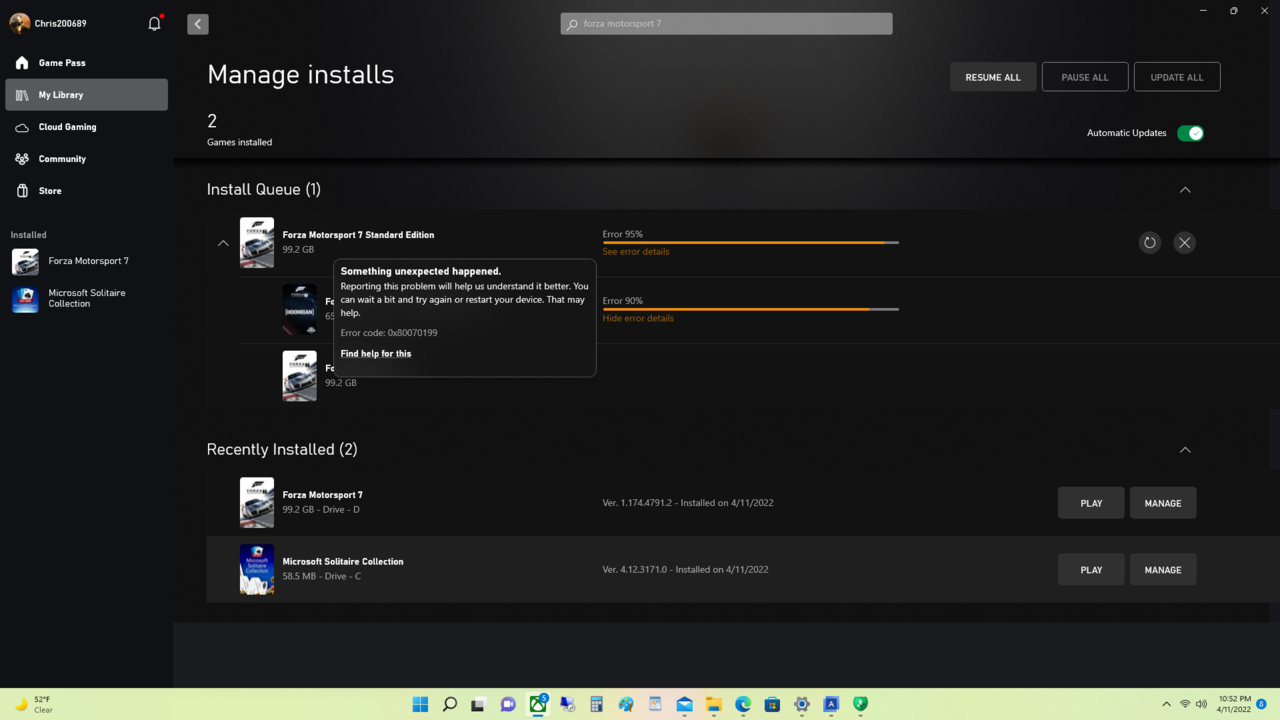Open the Windows Start menu
Image resolution: width=1280 pixels, height=720 pixels.
pyautogui.click(x=421, y=704)
